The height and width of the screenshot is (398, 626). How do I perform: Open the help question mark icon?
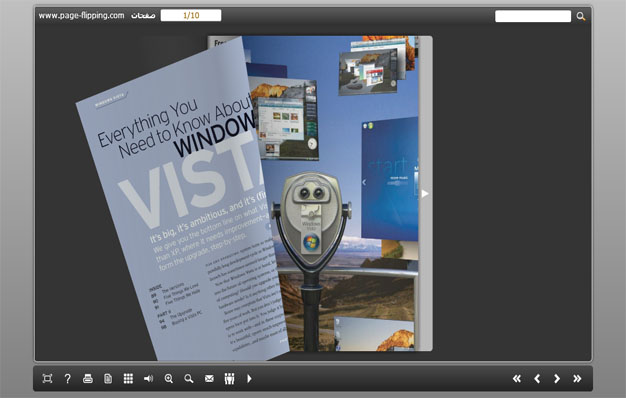tap(67, 378)
